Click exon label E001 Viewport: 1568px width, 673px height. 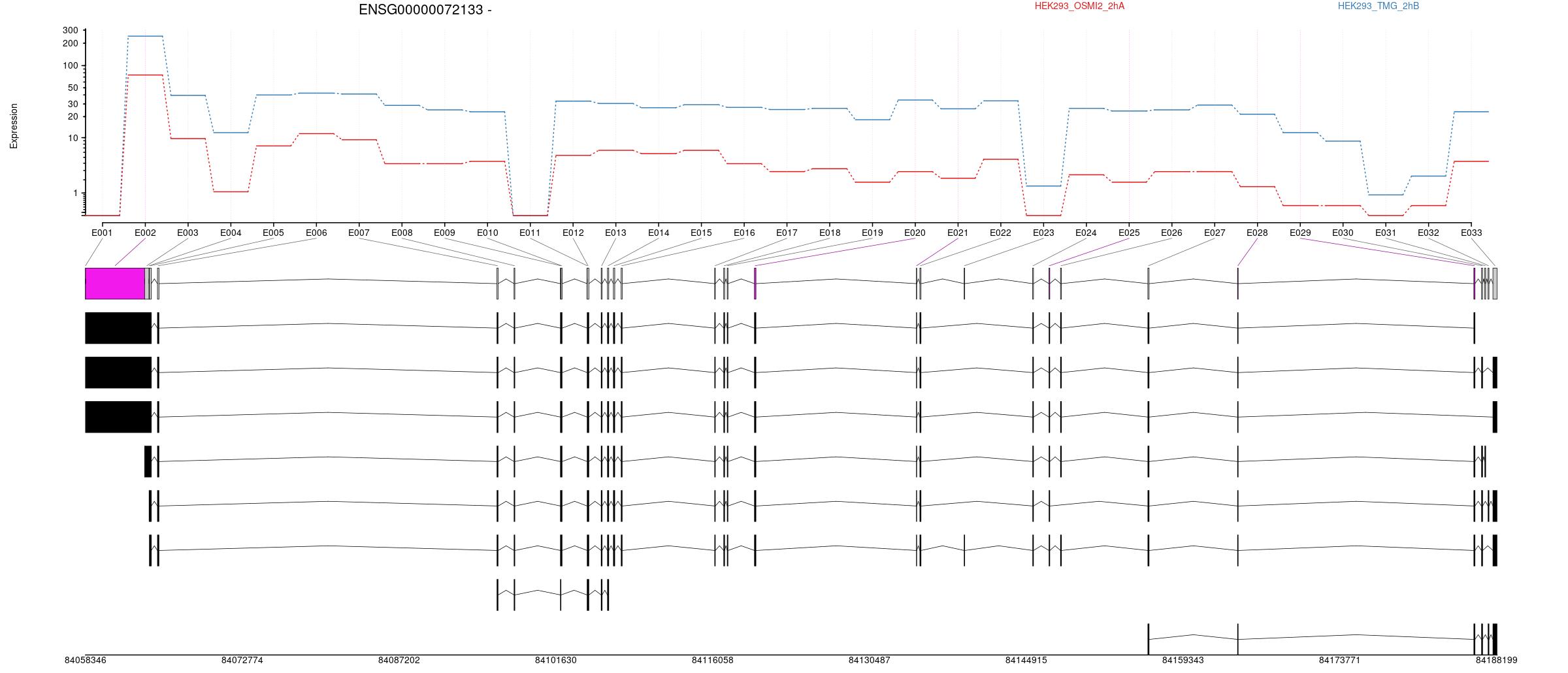102,233
